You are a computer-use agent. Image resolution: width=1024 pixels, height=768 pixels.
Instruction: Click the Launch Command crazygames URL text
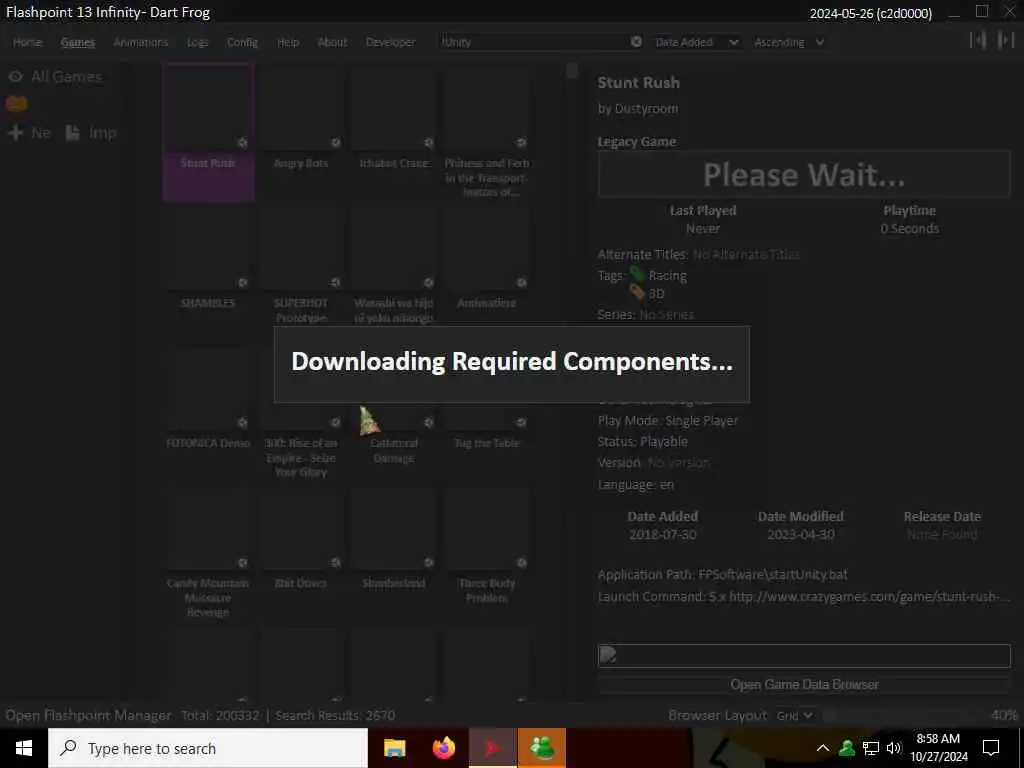[869, 597]
